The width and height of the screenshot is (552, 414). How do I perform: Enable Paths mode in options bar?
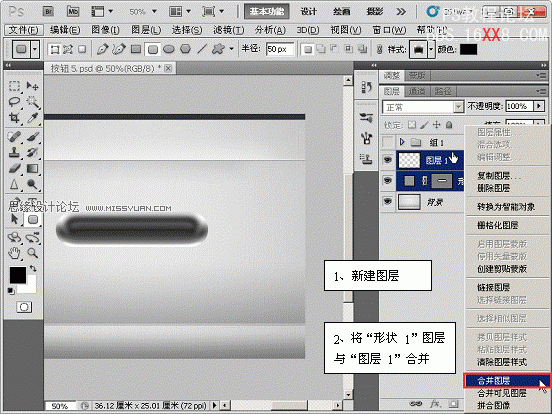pos(68,49)
